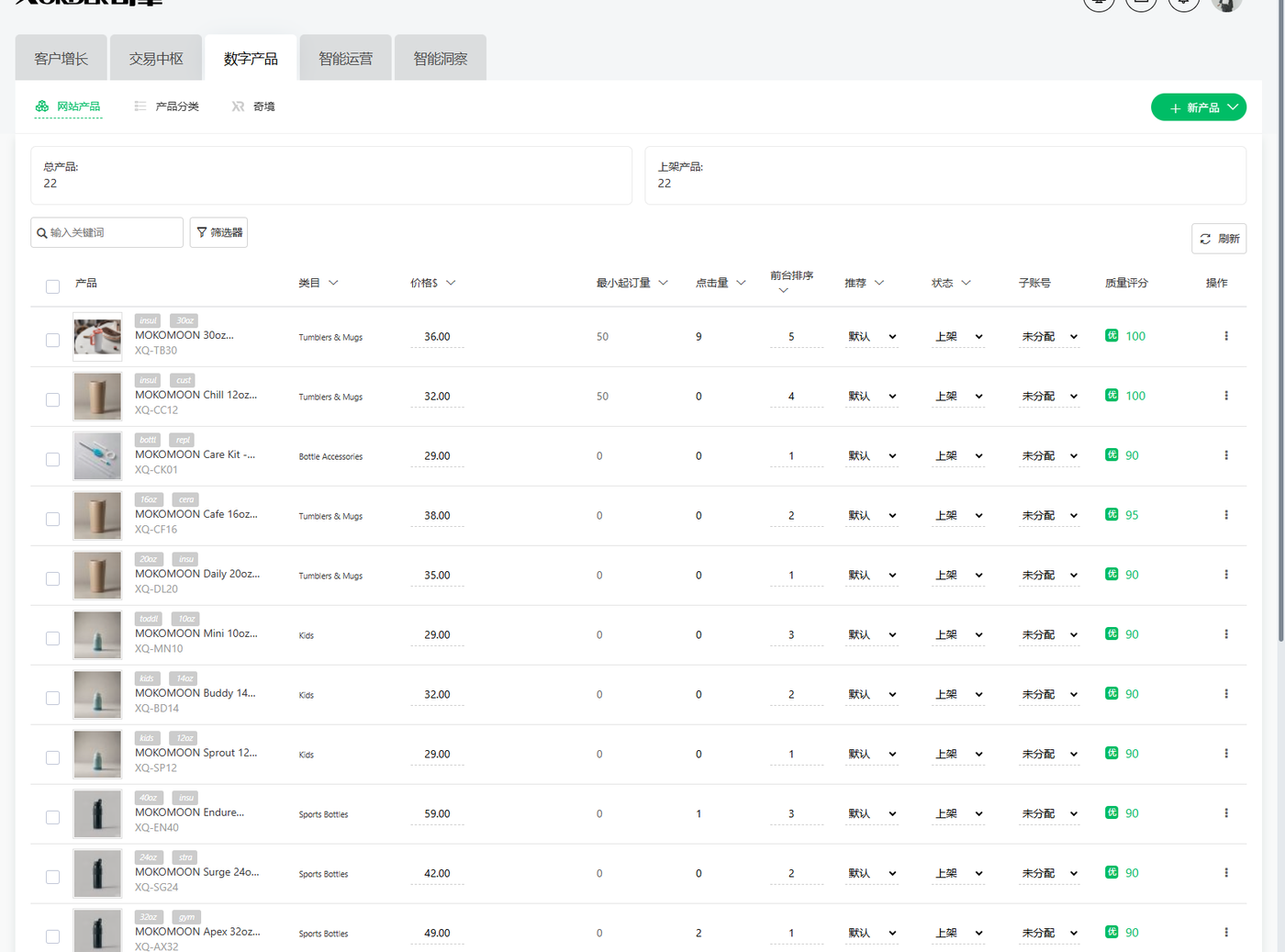Focus the 输入关键词 search field
The image size is (1285, 952).
tap(107, 232)
